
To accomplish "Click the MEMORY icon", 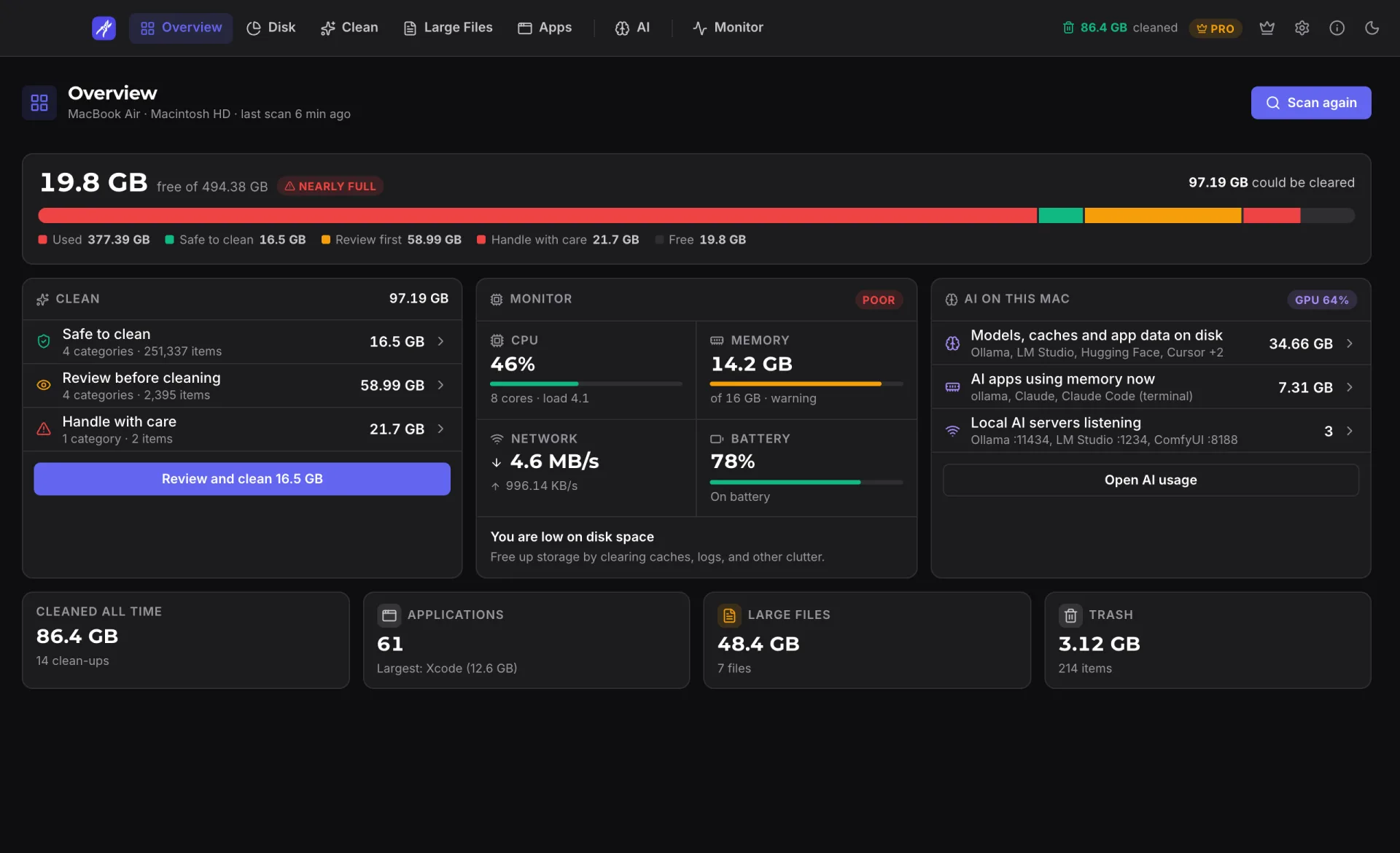I will [x=717, y=340].
